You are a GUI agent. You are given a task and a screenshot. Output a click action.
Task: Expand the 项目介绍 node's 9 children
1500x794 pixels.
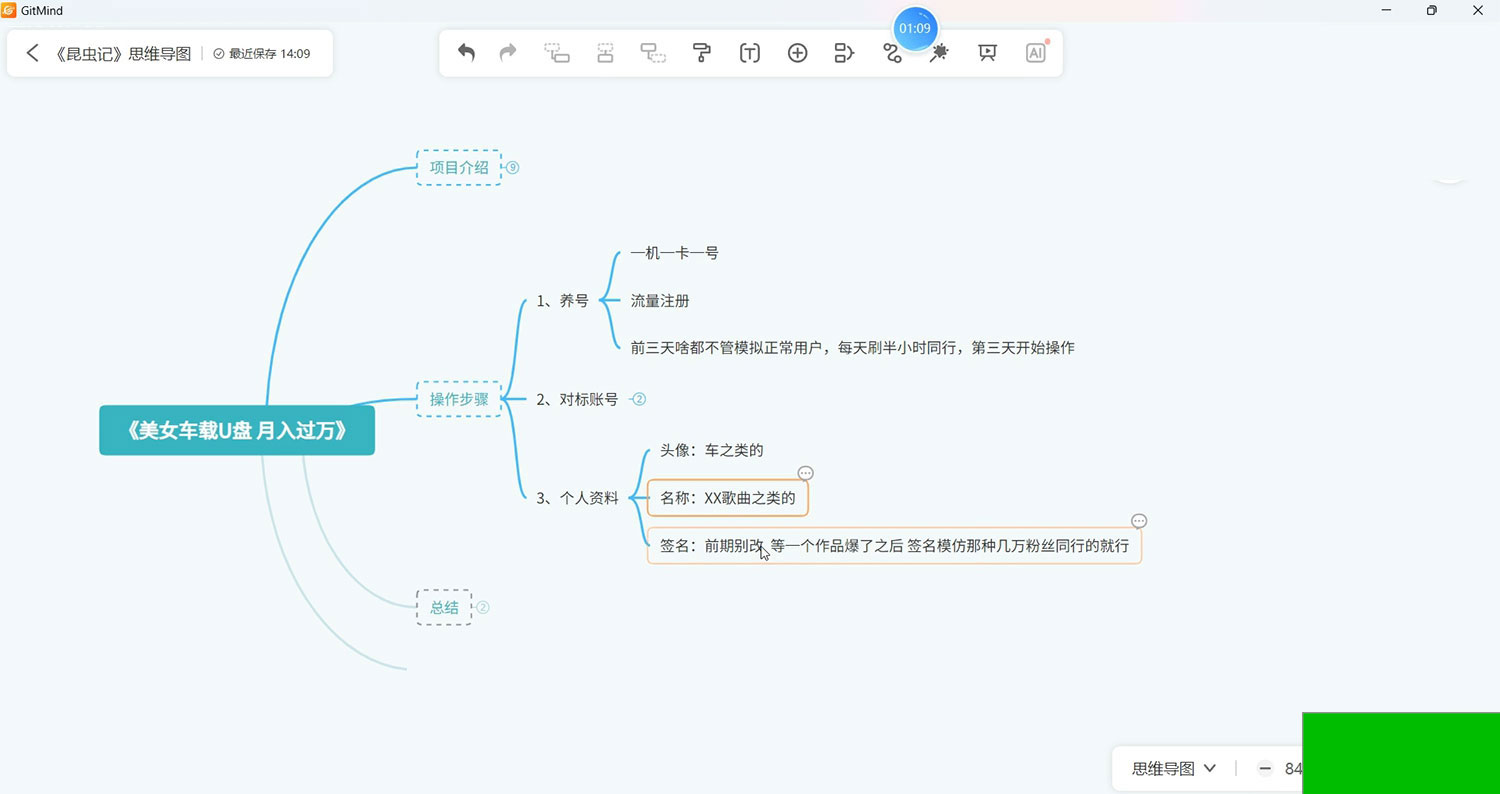pyautogui.click(x=512, y=168)
